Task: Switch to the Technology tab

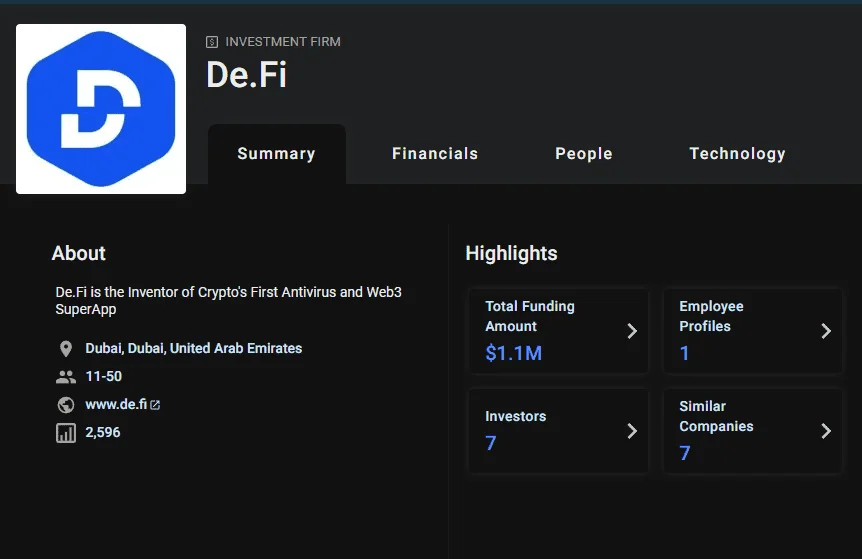Action: click(x=737, y=154)
